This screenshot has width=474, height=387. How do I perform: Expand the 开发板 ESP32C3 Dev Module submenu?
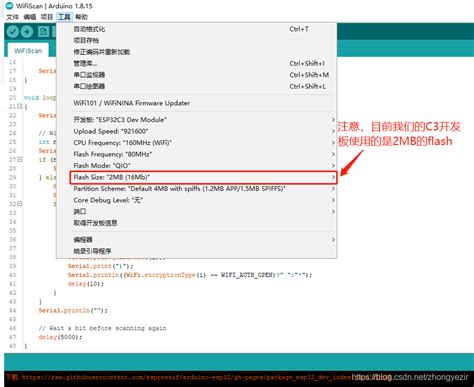click(197, 120)
